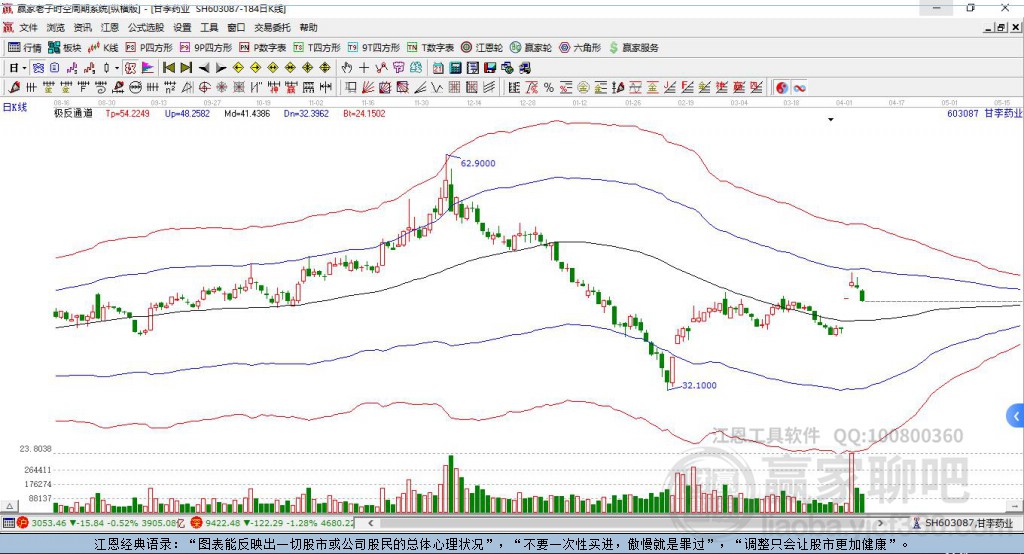Screen dimensions: 1024x554
Task: Toggle the colored flag chart icon
Action: point(148,67)
